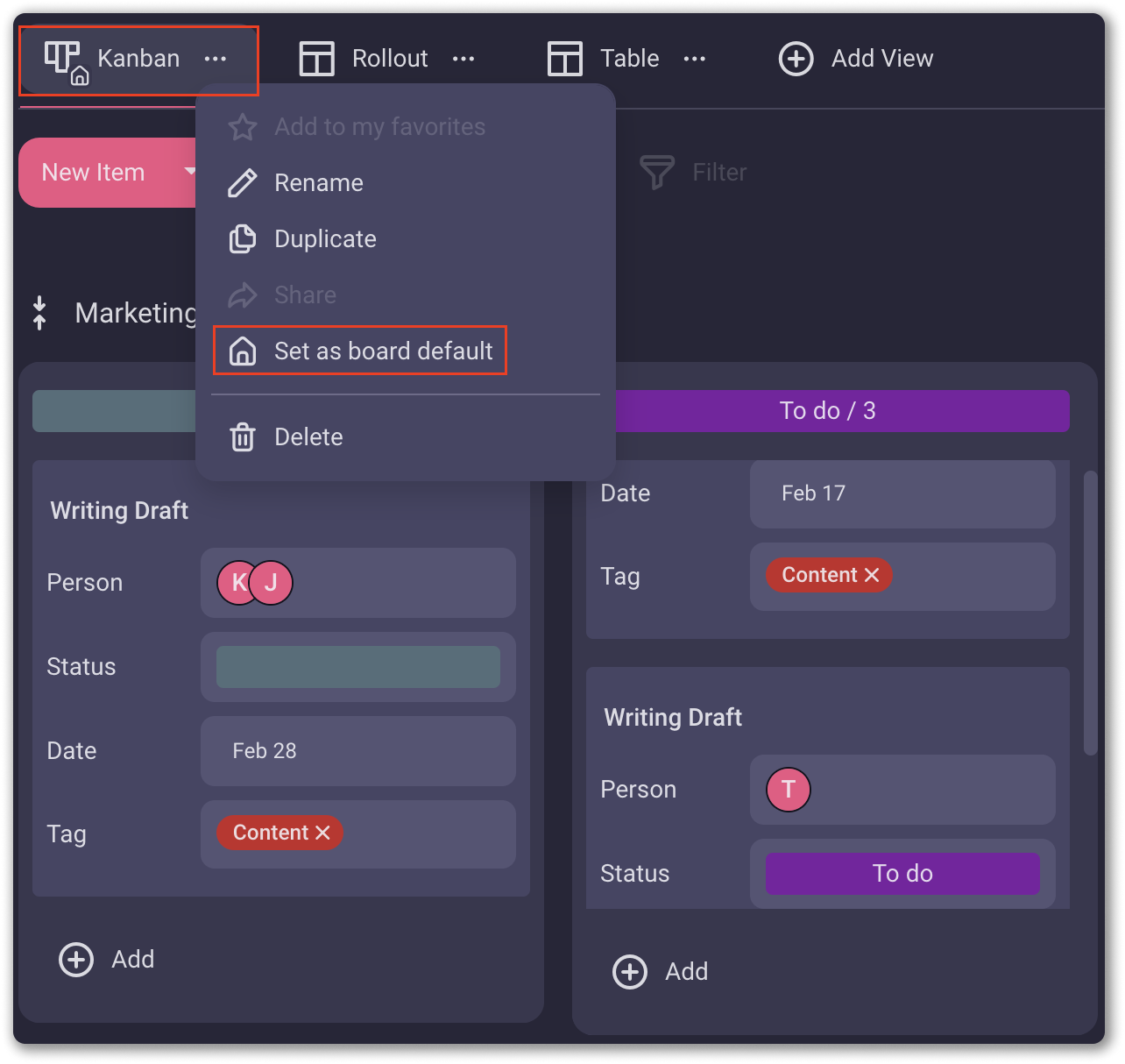Remove Content tag from Feb 17 card

[872, 575]
